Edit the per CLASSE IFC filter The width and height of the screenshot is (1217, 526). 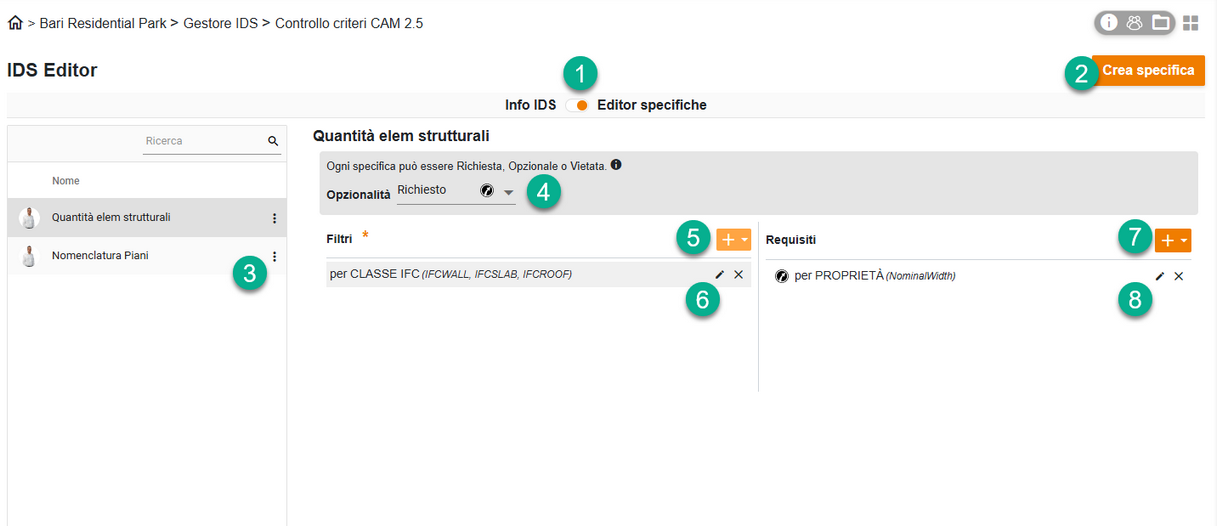pos(720,274)
